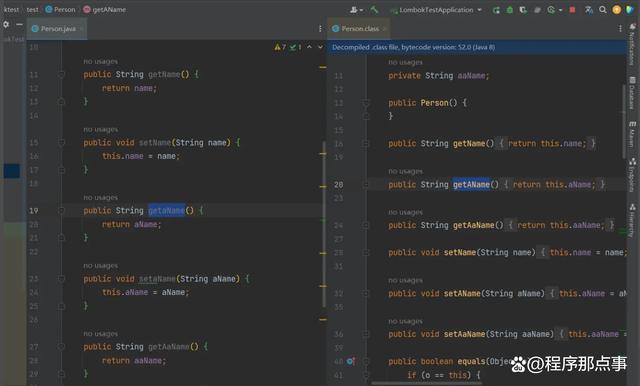Click getAName in the navigation breadcrumb
Viewport: 640px width, 386px height.
tap(105, 9)
